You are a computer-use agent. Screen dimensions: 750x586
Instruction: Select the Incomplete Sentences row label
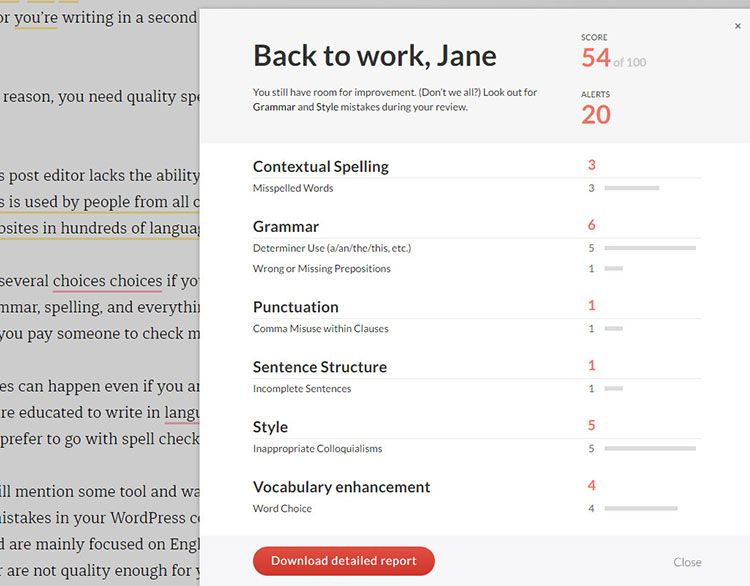point(302,388)
